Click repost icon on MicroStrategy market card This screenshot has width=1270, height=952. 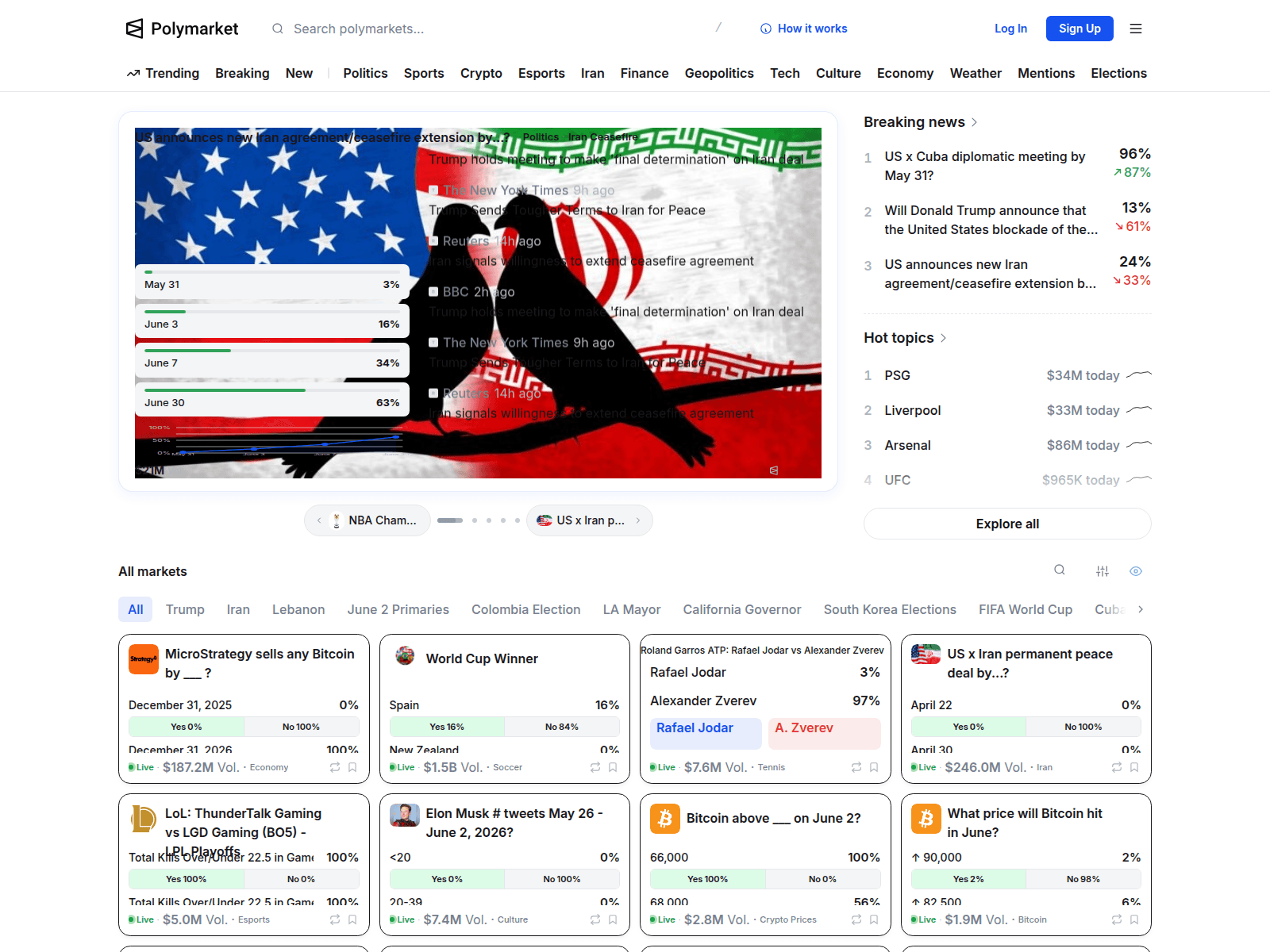point(335,767)
